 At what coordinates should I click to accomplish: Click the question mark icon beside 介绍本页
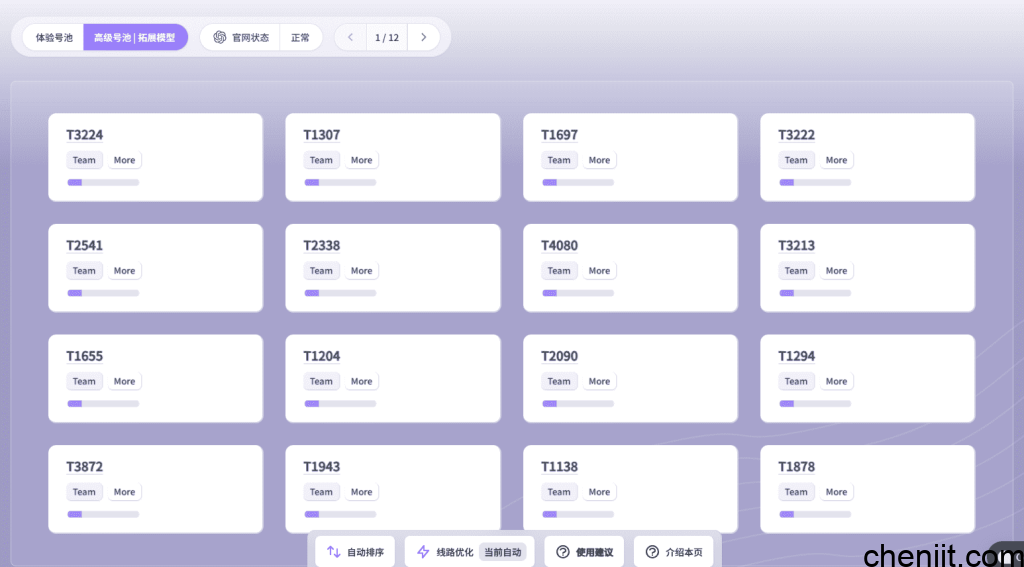652,552
